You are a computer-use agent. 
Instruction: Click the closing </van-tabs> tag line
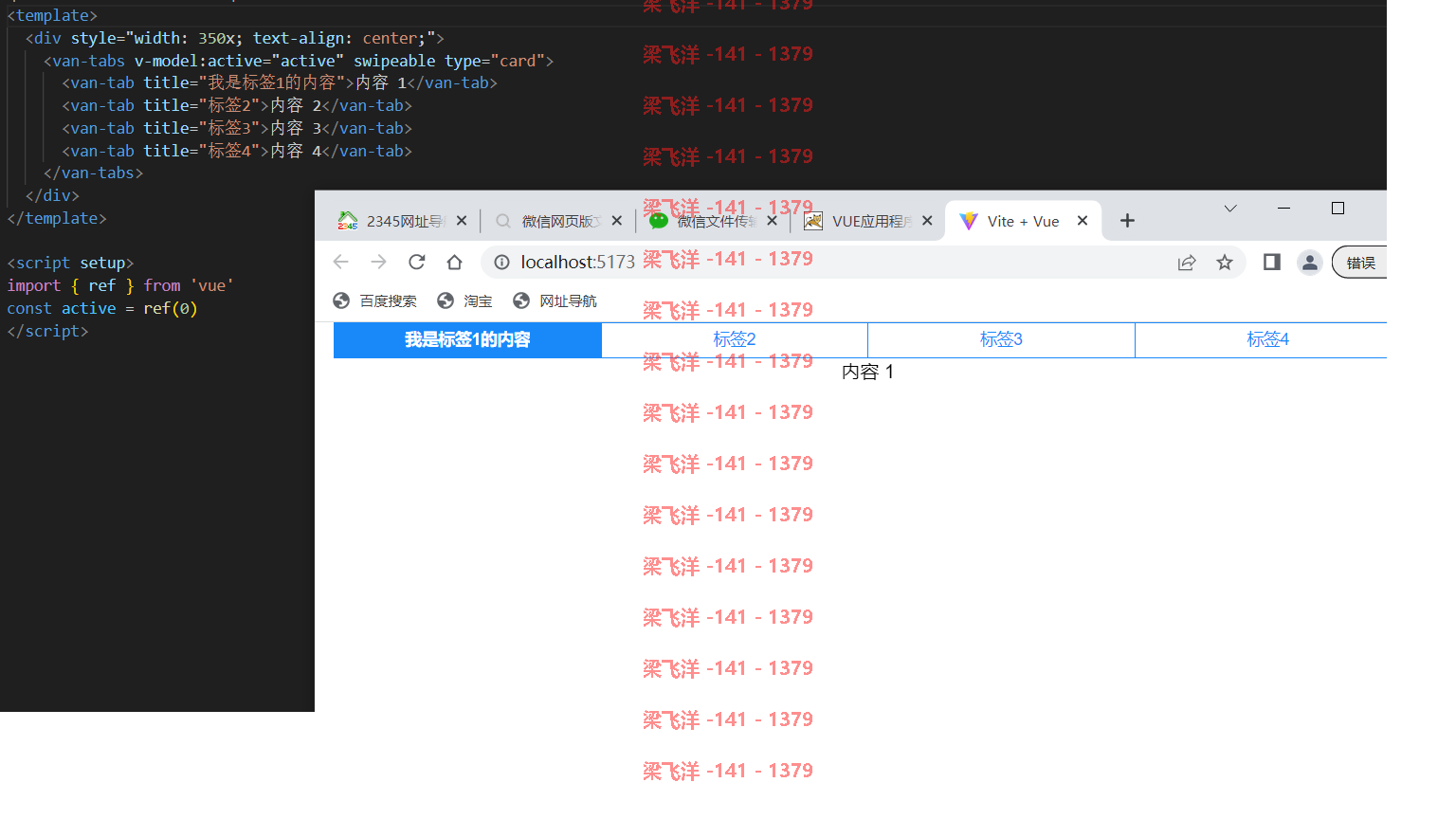93,173
